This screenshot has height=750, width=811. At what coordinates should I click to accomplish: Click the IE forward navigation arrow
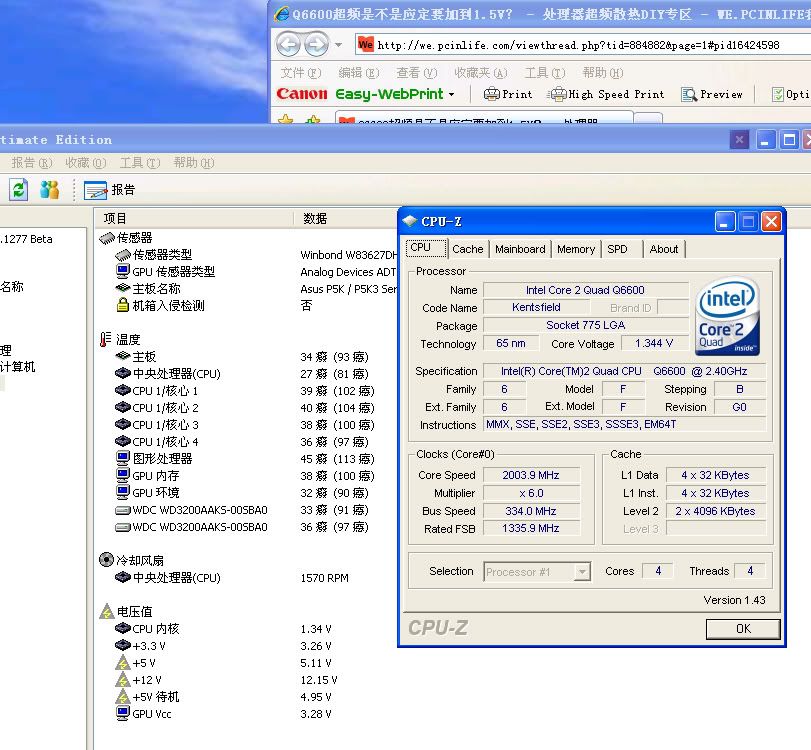click(316, 45)
